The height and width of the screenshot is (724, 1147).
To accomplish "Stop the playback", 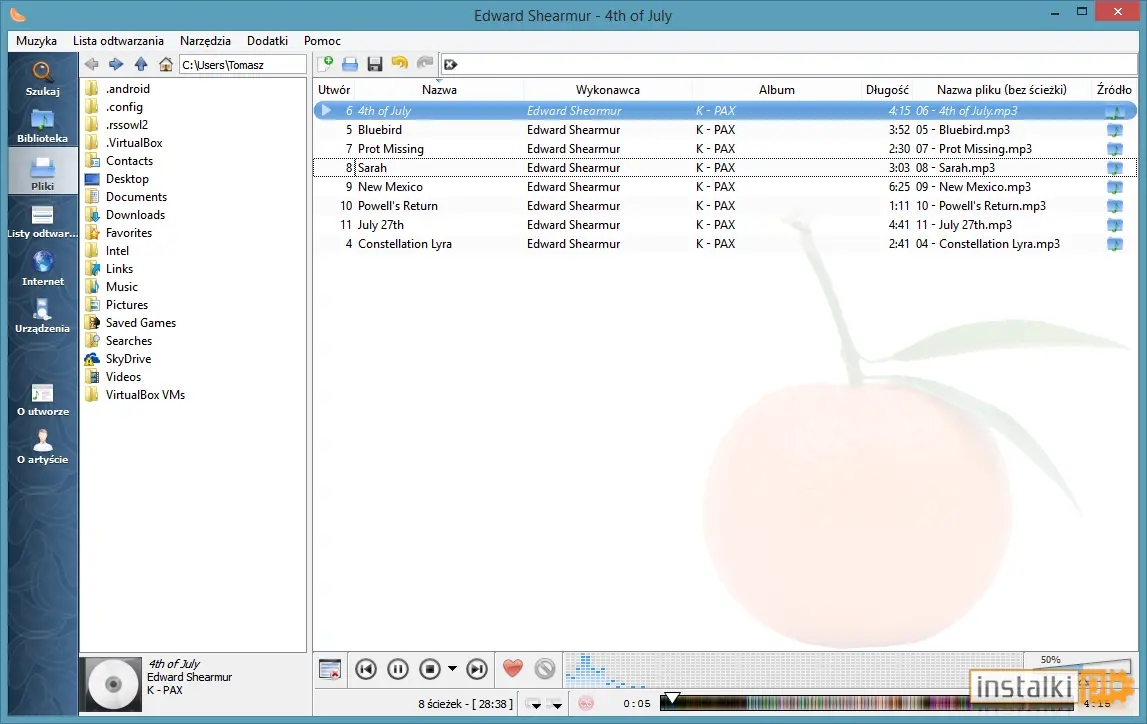I will [430, 669].
